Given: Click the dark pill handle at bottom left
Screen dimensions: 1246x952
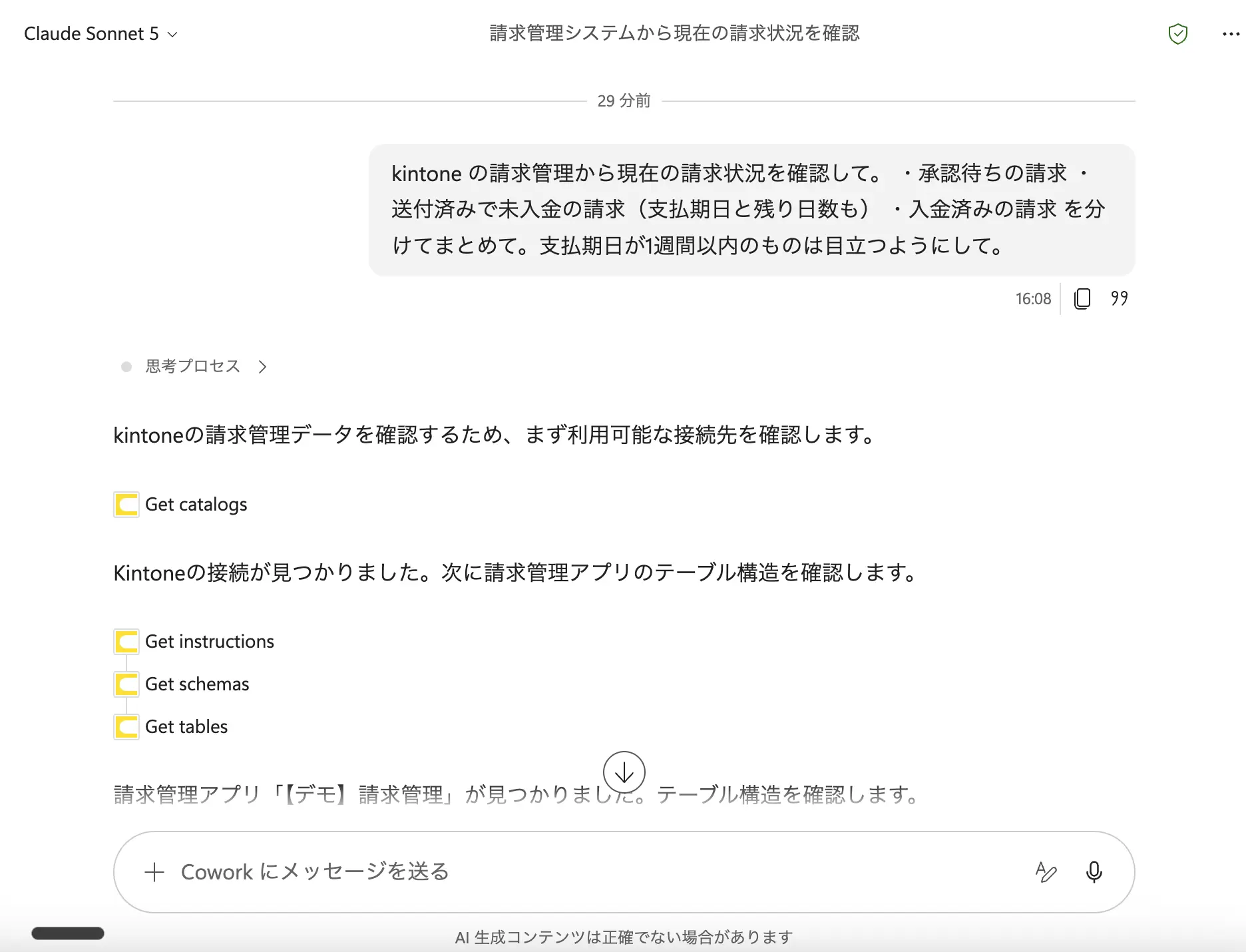Looking at the screenshot, I should pos(68,933).
